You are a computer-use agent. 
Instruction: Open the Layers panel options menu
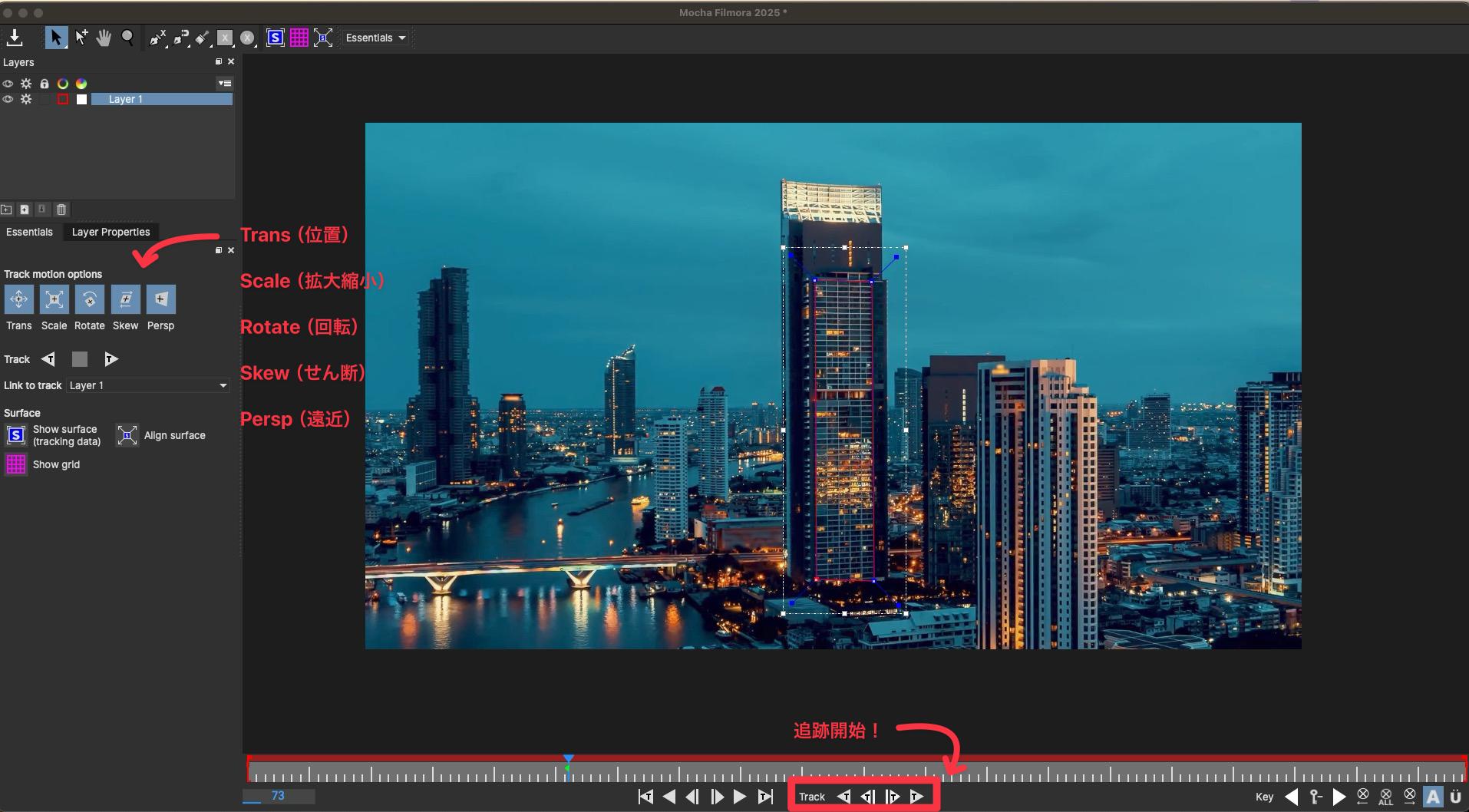coord(224,84)
